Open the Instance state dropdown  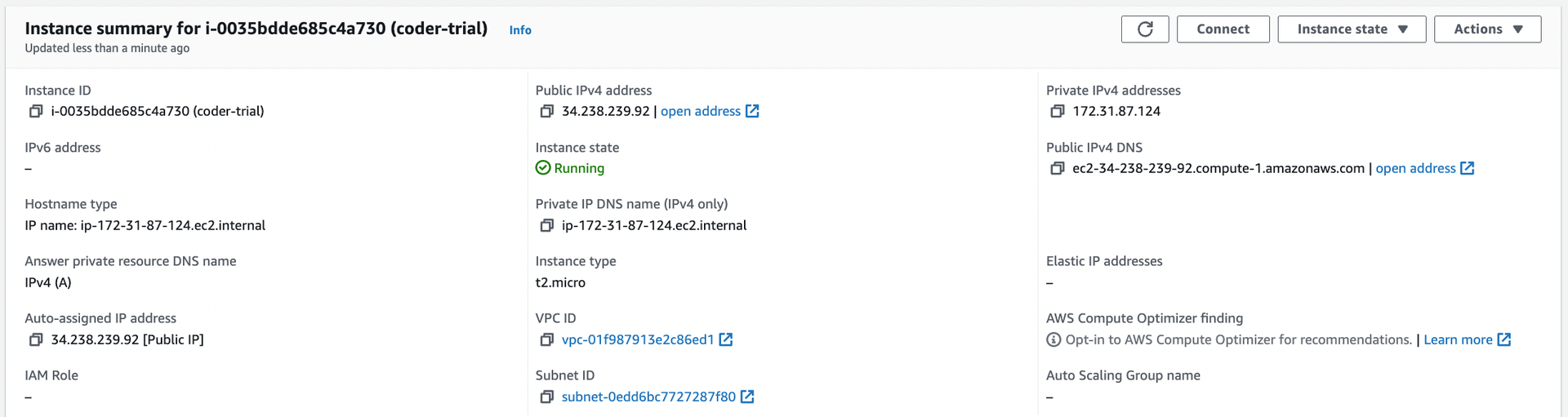[x=1352, y=29]
